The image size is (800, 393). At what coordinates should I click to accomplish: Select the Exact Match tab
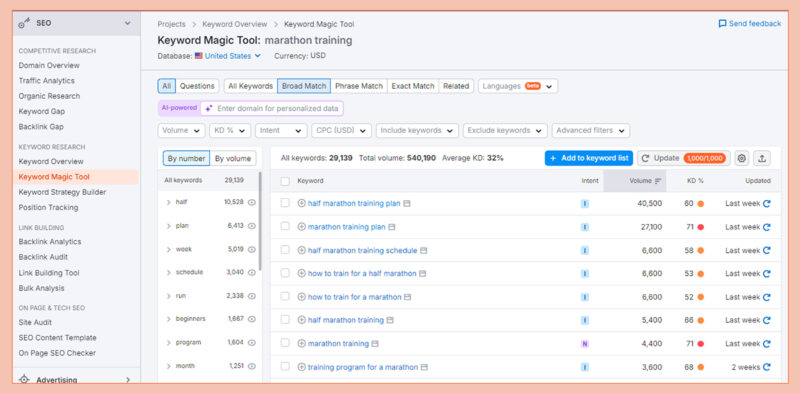click(413, 86)
